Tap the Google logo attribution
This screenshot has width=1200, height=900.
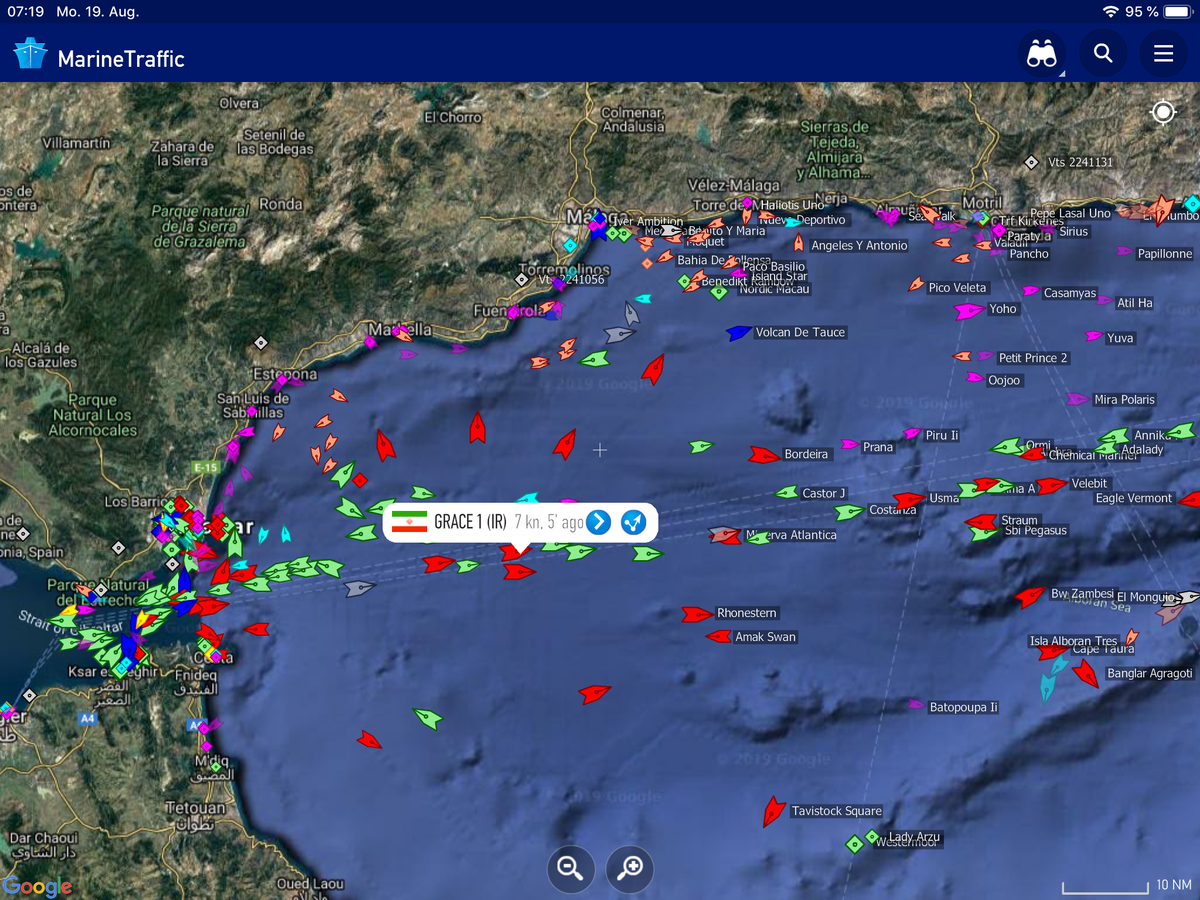coord(37,886)
